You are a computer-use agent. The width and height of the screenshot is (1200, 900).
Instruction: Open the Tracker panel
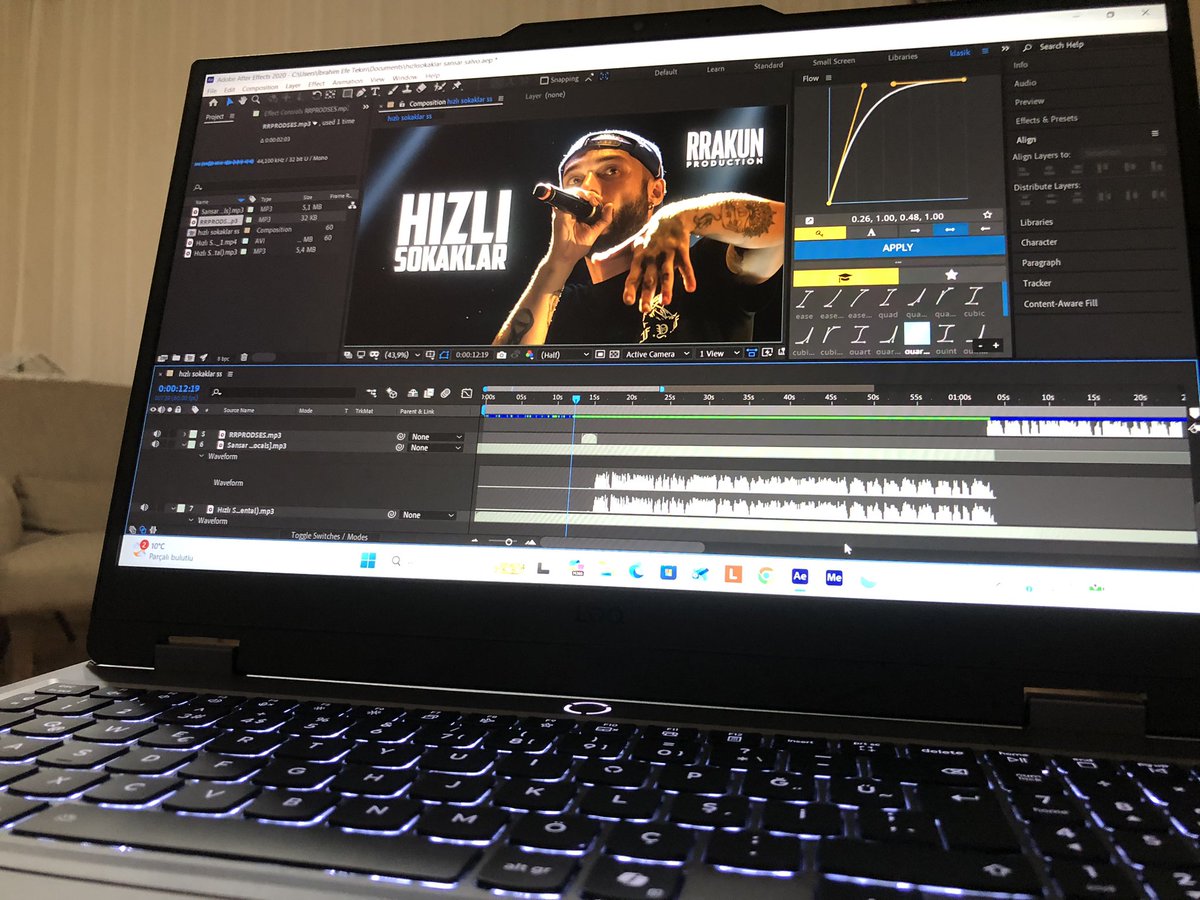click(1037, 283)
